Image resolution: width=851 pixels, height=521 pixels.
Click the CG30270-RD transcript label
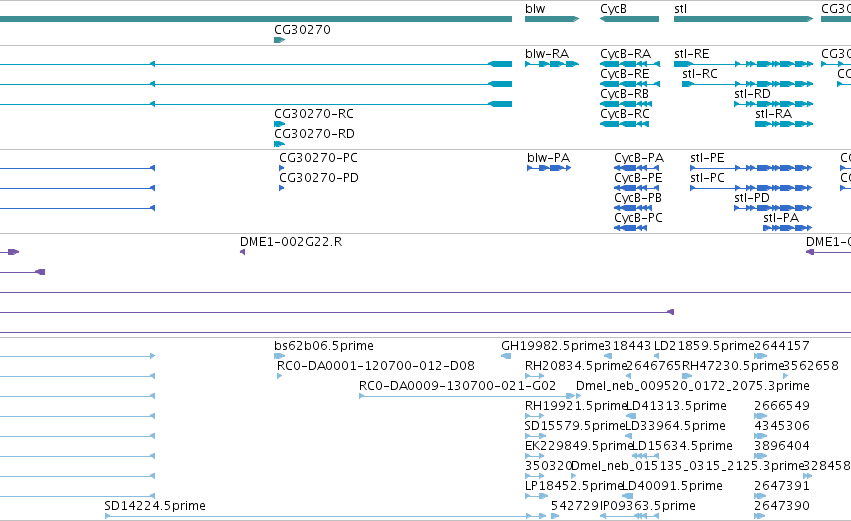pos(314,134)
